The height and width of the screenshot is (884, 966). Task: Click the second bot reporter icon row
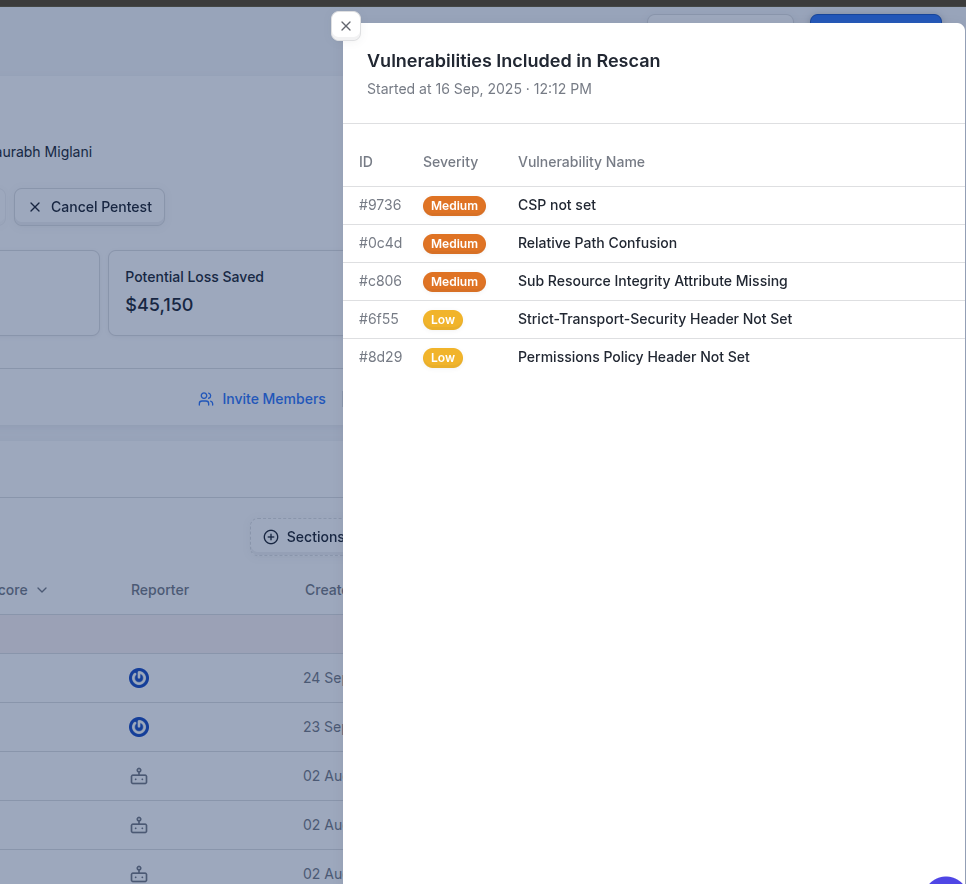(139, 825)
